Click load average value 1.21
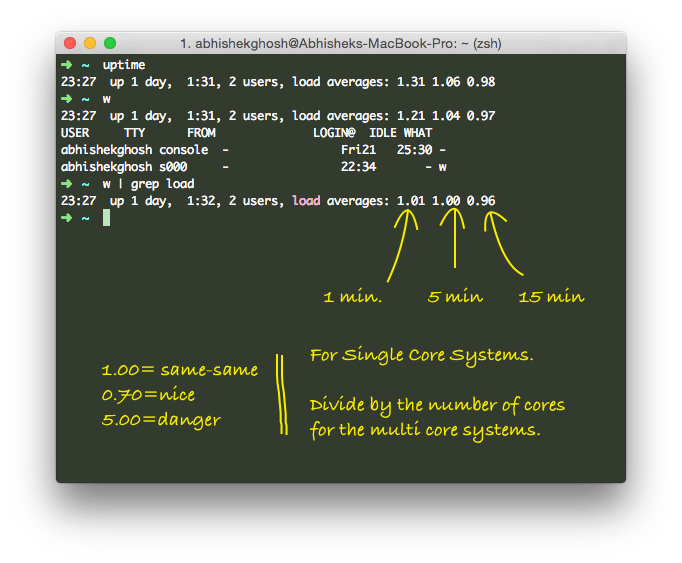The image size is (682, 563). [411, 116]
